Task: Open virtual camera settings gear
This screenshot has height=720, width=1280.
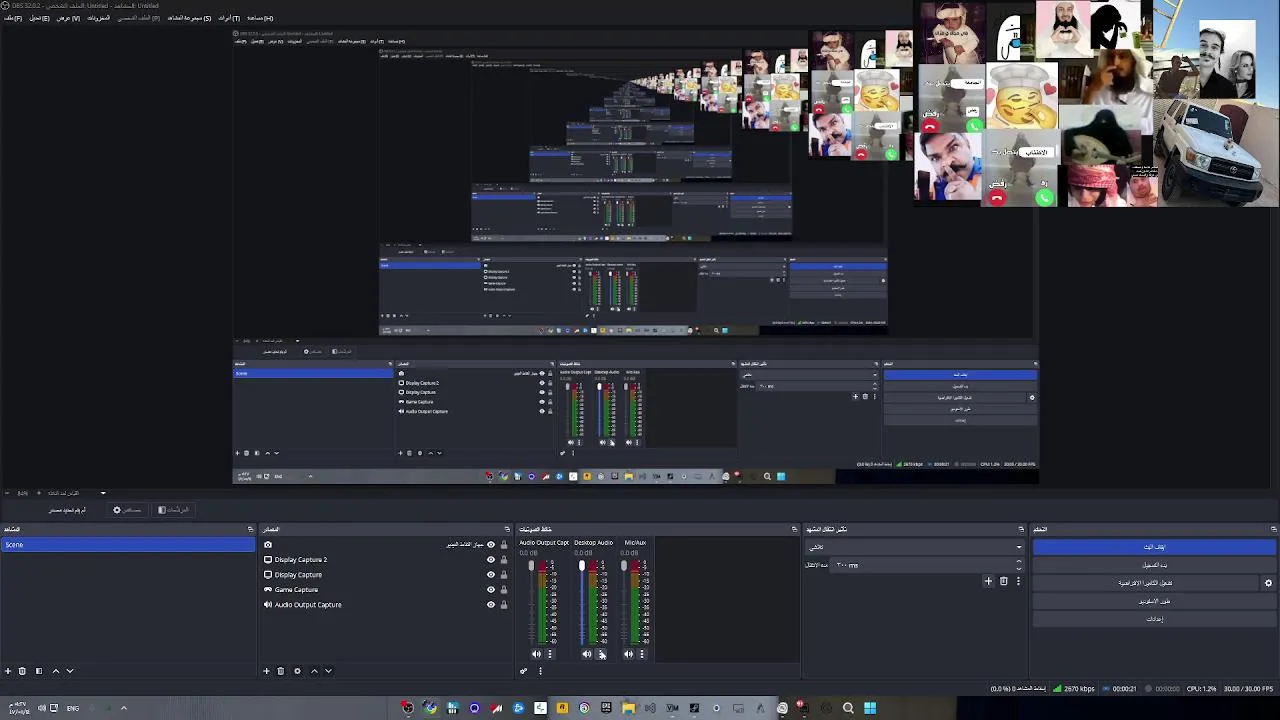Action: 1268,583
